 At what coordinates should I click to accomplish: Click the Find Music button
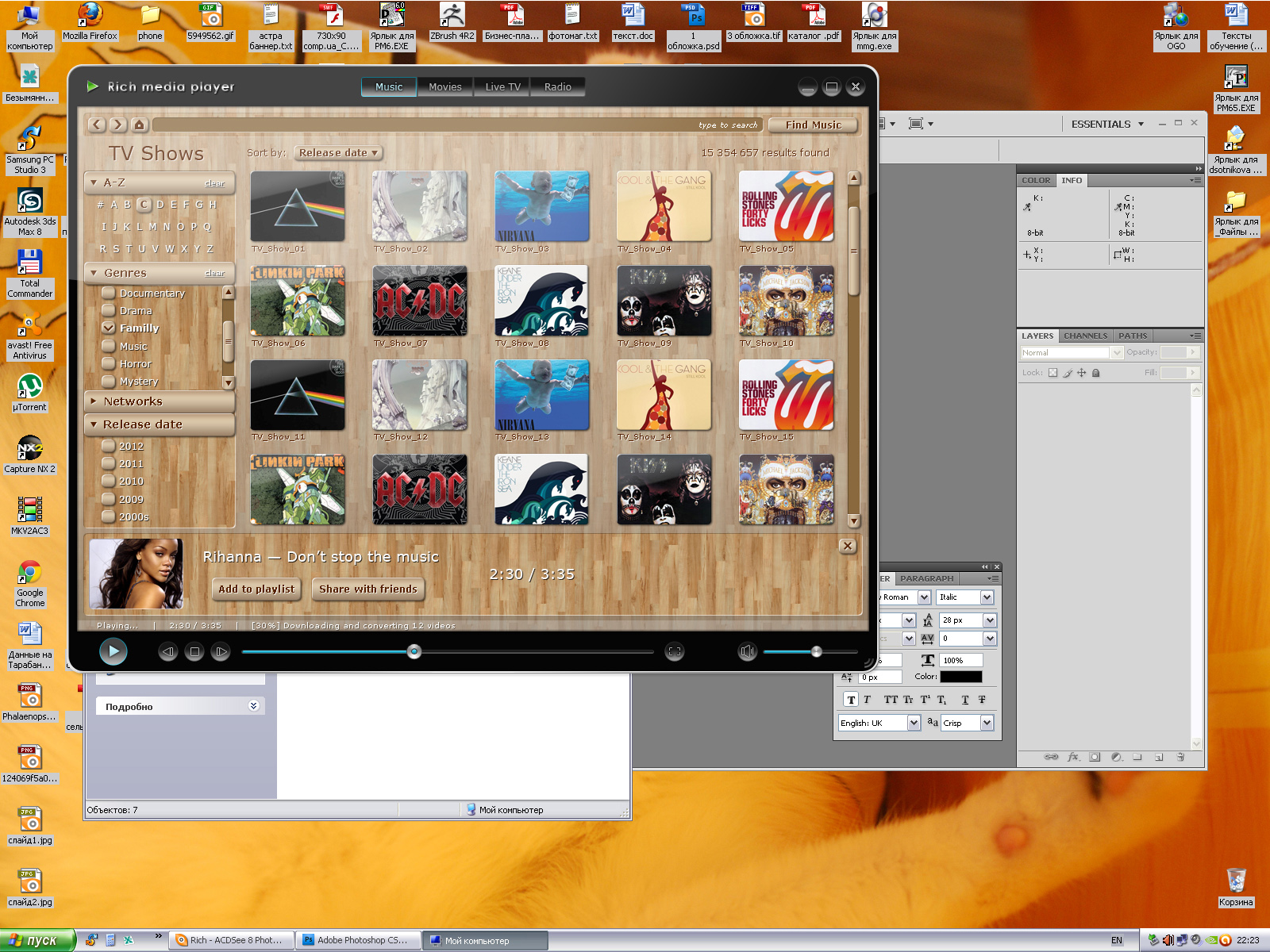coord(814,125)
